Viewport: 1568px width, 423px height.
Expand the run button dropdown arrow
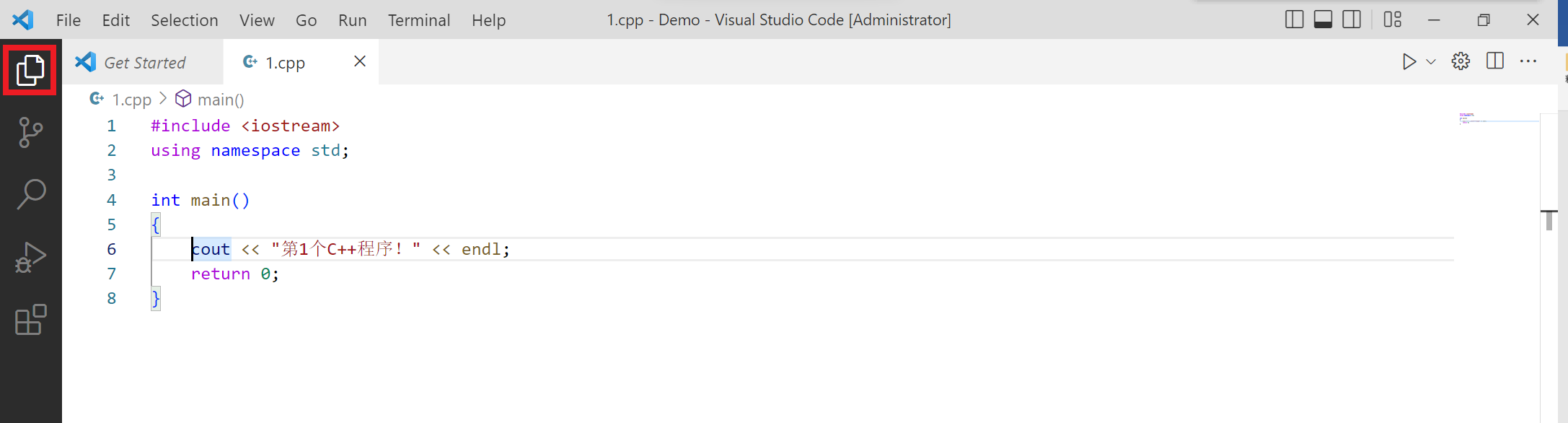coord(1431,62)
